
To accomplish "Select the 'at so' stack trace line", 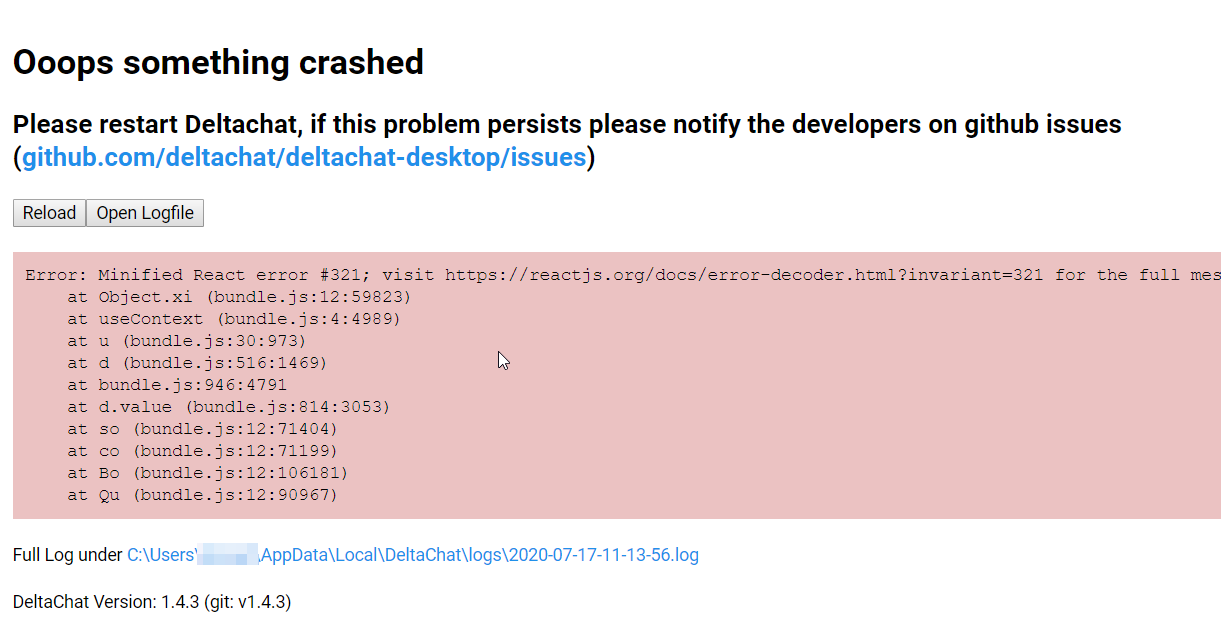I will (203, 429).
